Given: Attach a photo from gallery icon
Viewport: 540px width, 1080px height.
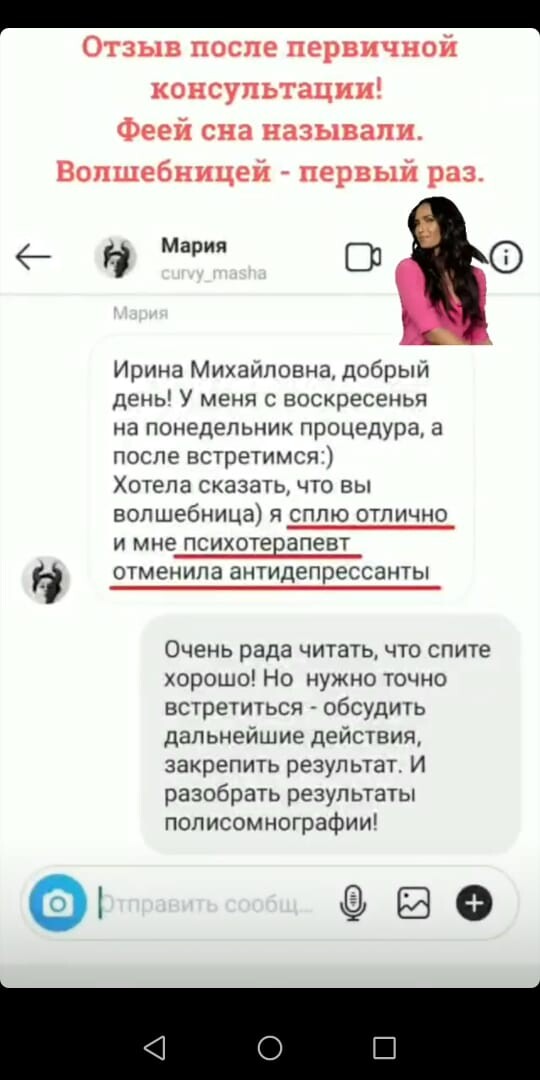Looking at the screenshot, I should [413, 903].
